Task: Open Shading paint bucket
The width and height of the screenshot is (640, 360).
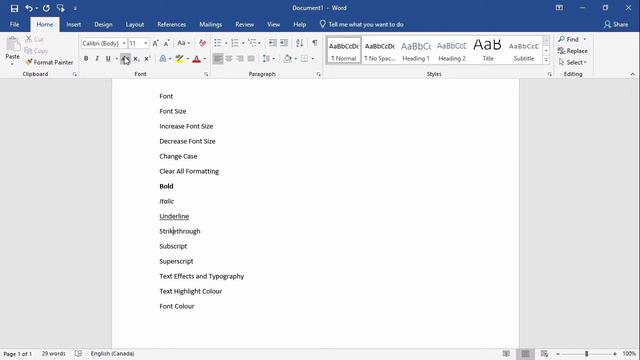Action: (287, 59)
